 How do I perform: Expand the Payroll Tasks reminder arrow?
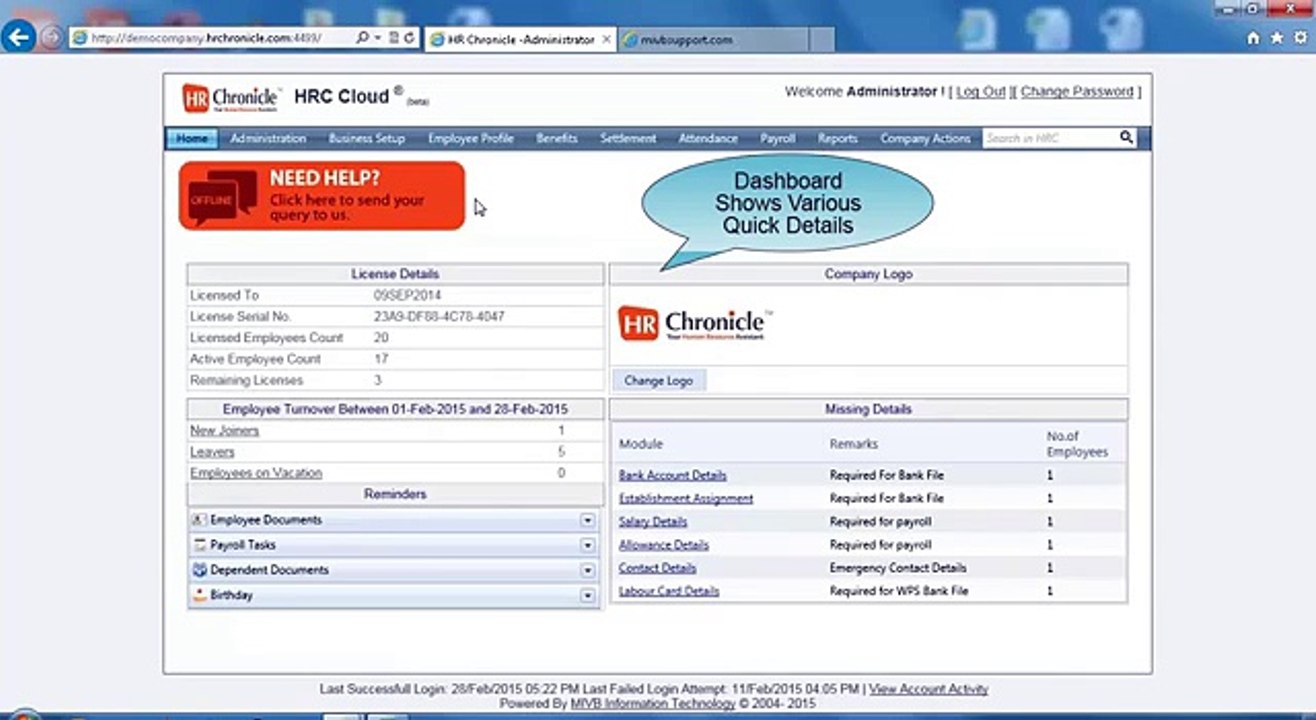click(588, 545)
